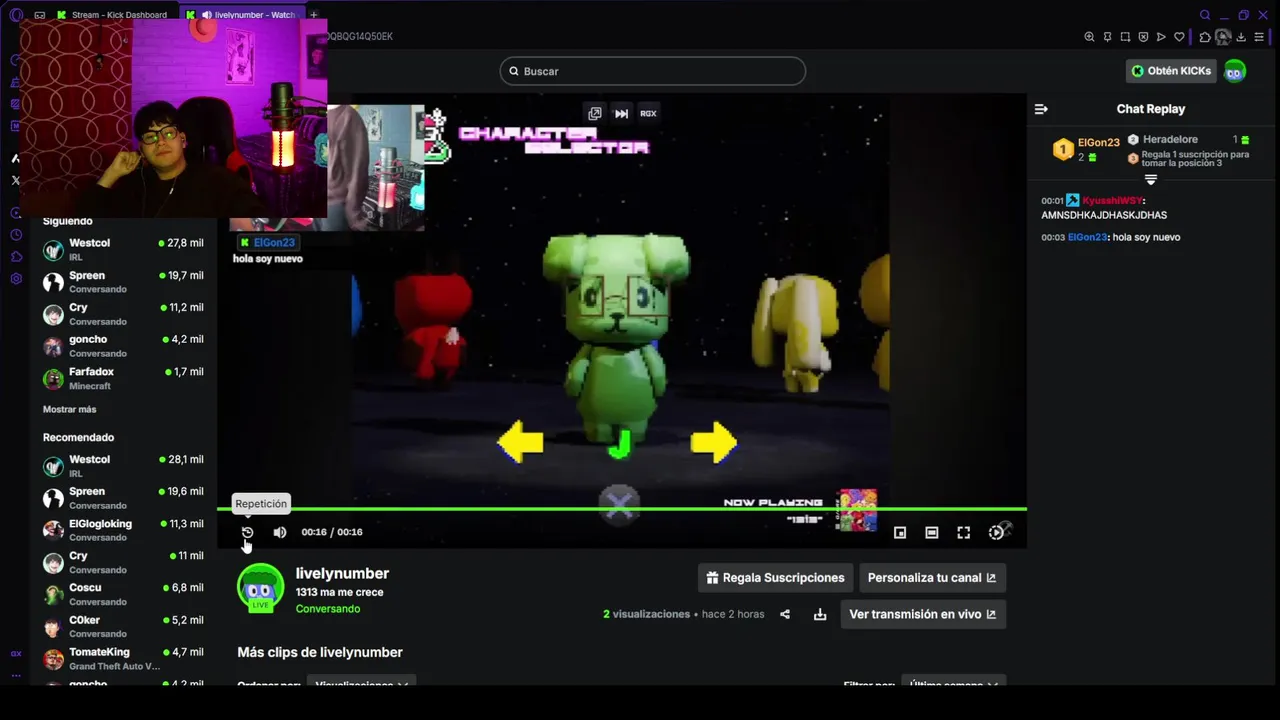Open the browser zoom magnifier icon
The image size is (1280, 720).
[x=1089, y=37]
